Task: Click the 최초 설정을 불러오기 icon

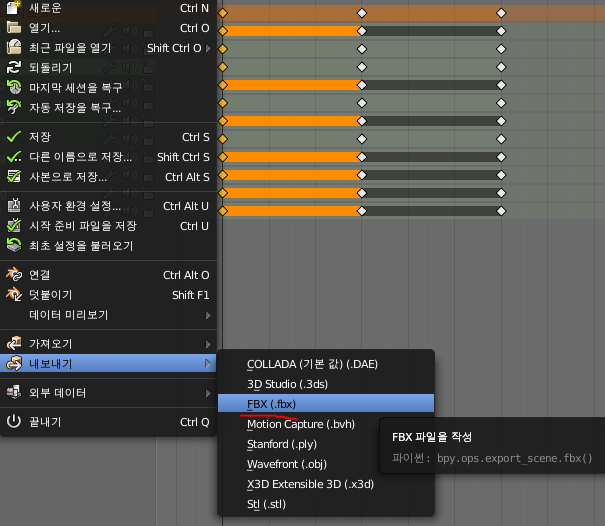Action: click(14, 245)
